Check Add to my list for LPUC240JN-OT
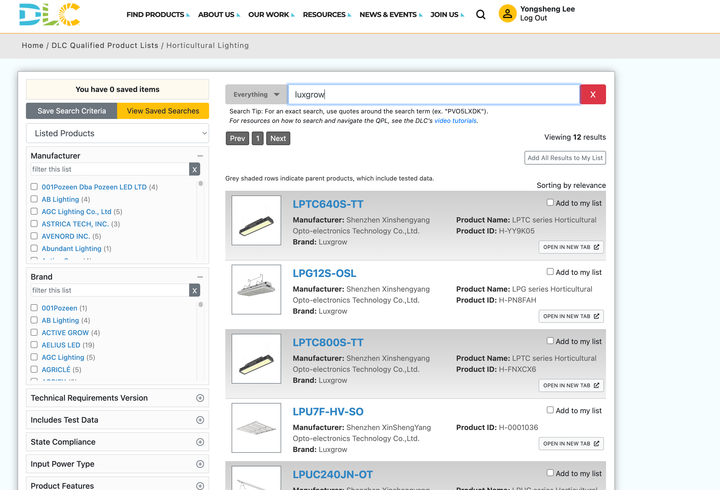The width and height of the screenshot is (720, 490). 550,473
